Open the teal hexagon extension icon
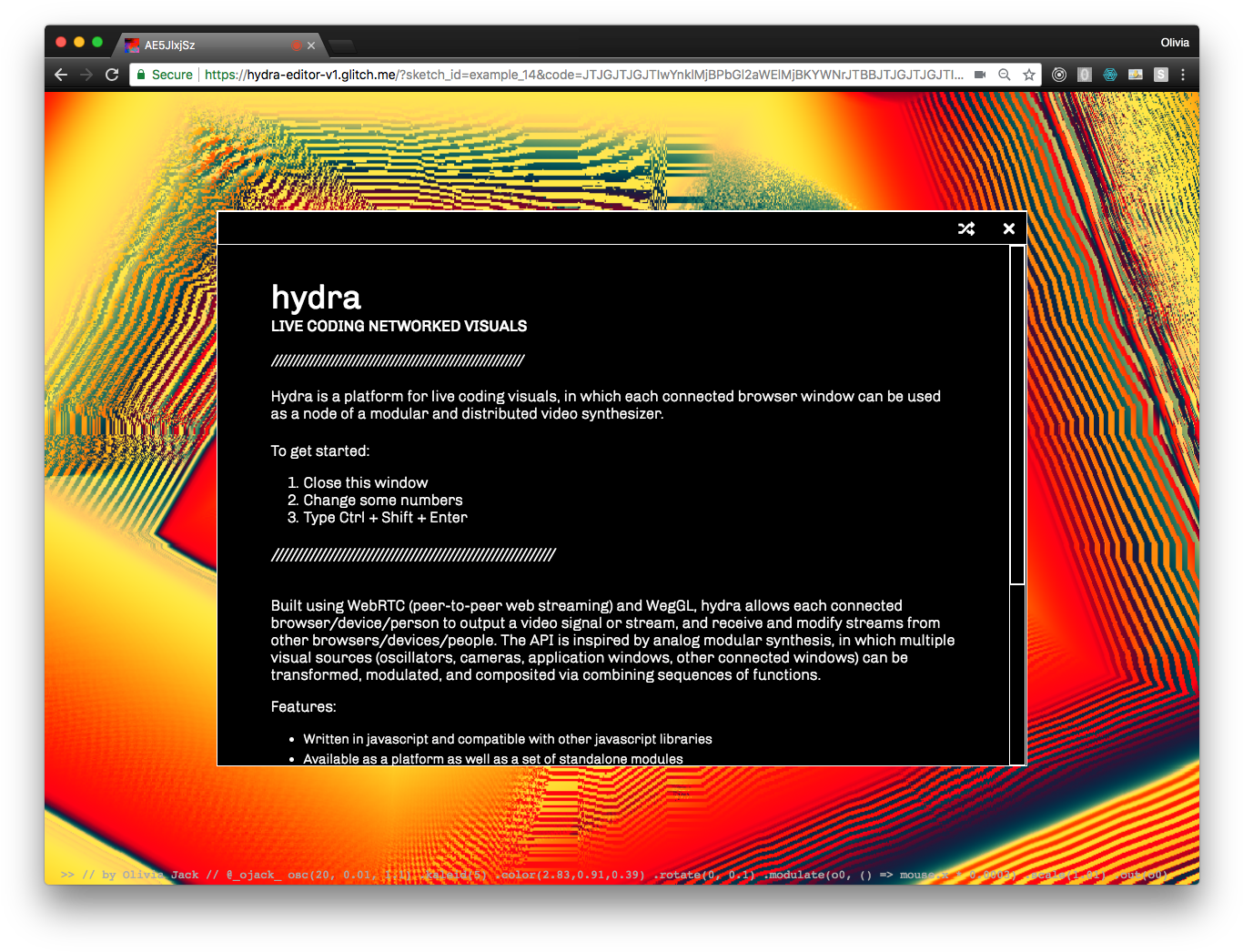Screen dimensions: 1243x952 [1110, 75]
